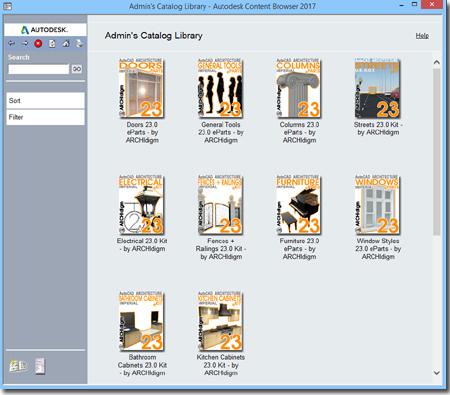This screenshot has width=450, height=395.
Task: Click into the Search input field
Action: coord(39,69)
